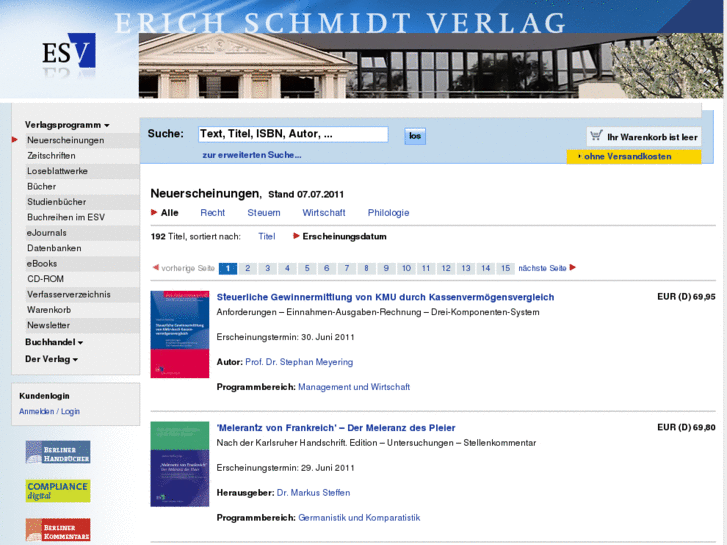Screen dimensions: 727x545
Task: Open Berliner Handbücher banner
Action: pyautogui.click(x=58, y=452)
